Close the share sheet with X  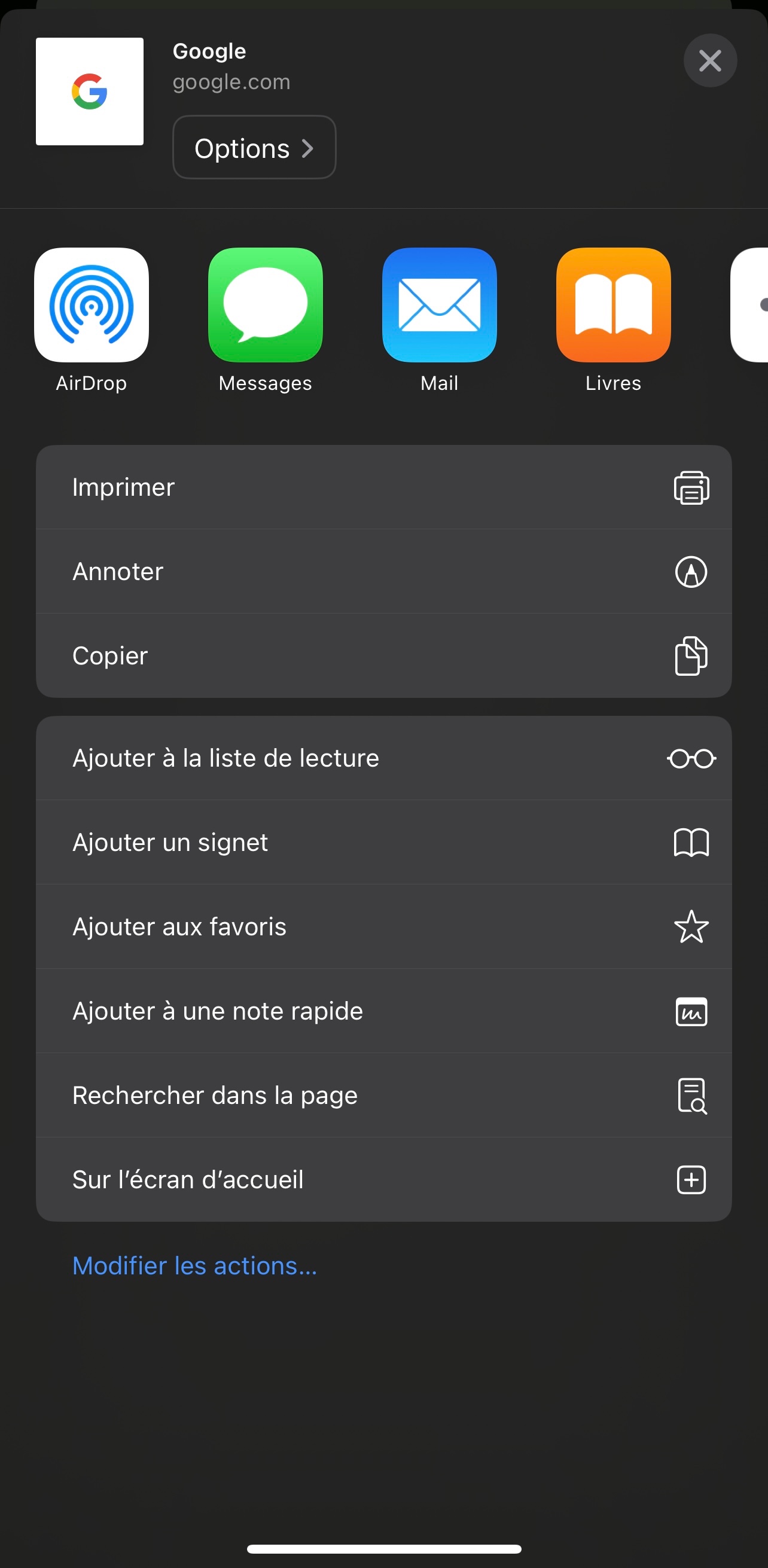pos(709,61)
